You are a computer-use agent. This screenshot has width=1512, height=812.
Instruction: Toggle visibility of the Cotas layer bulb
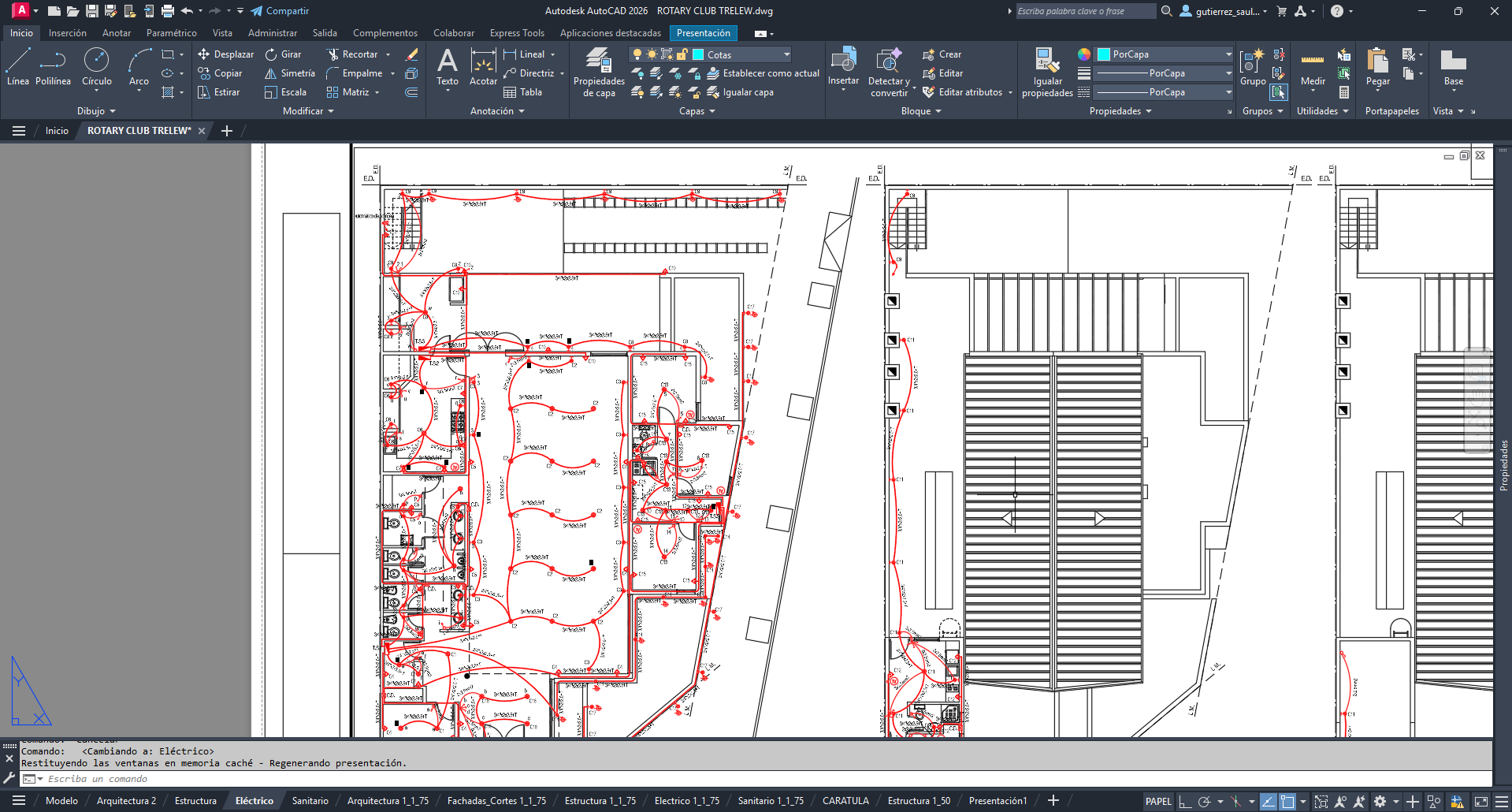(x=637, y=54)
